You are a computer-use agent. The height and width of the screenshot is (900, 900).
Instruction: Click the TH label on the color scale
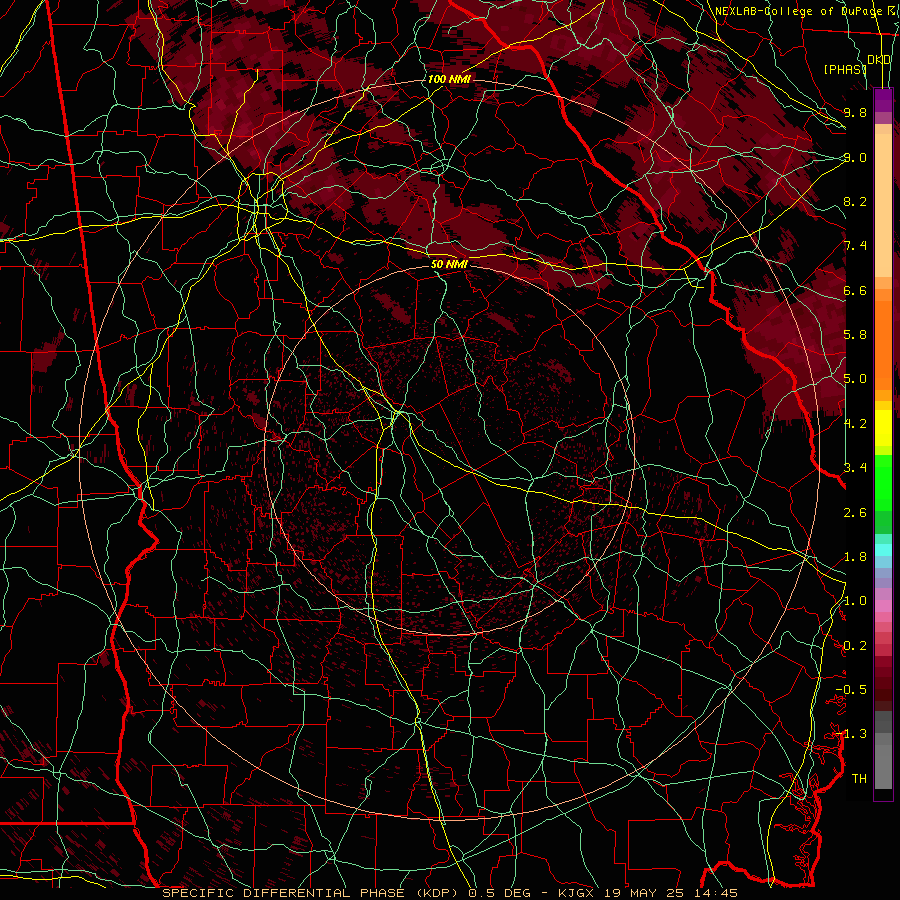(859, 779)
